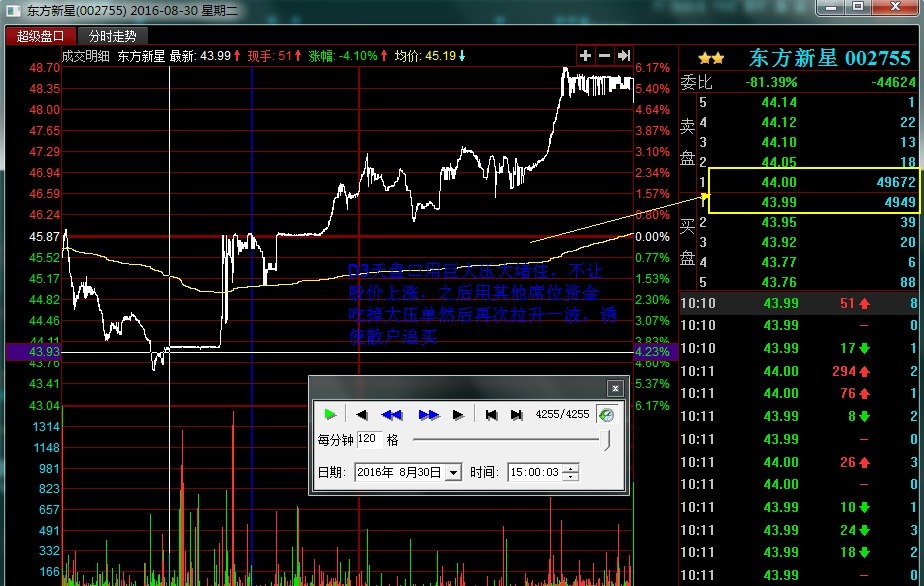The width and height of the screenshot is (924, 586).
Task: Zoom in chart with plus button
Action: 586,55
